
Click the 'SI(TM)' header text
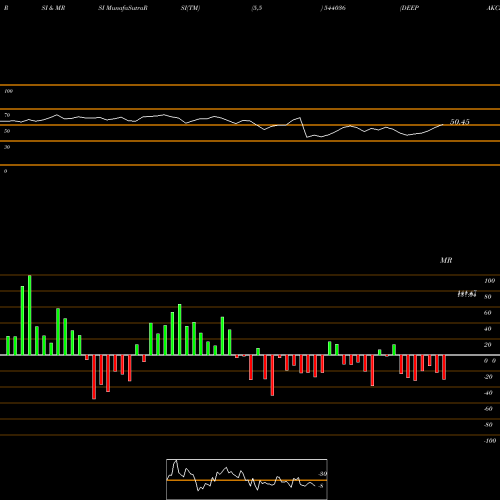(190, 8)
